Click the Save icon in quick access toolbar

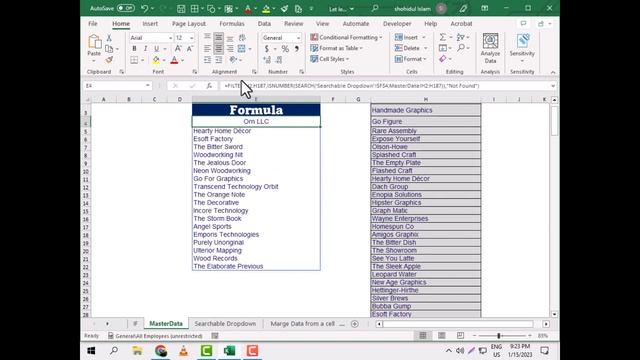click(181, 9)
